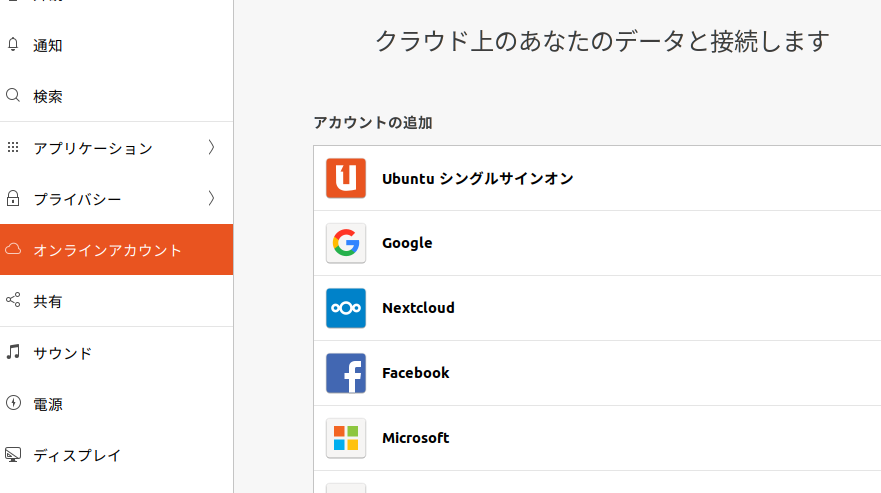Click the monitor icon beside ディスプレイ

click(13, 454)
